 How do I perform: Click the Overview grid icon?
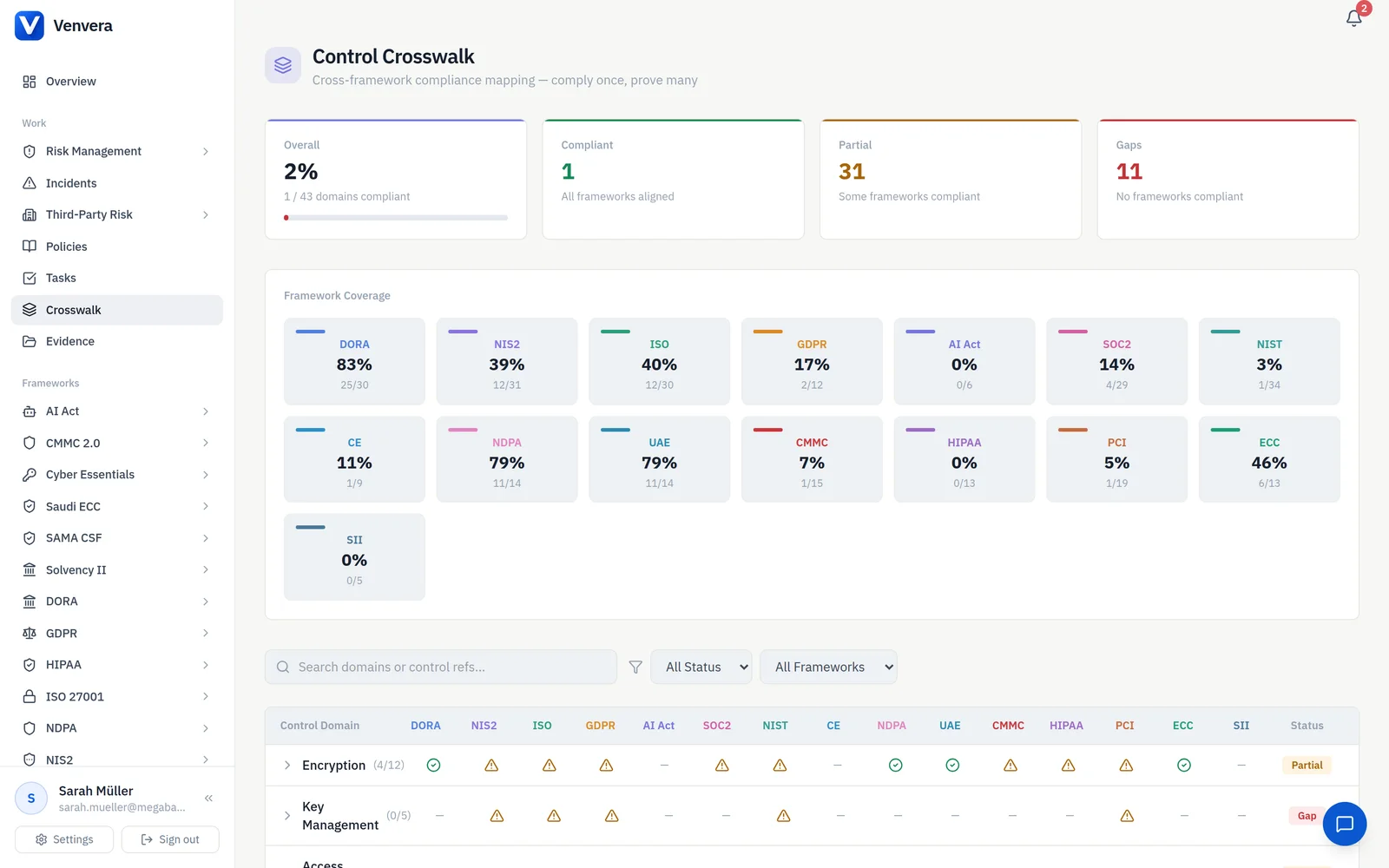(x=30, y=82)
